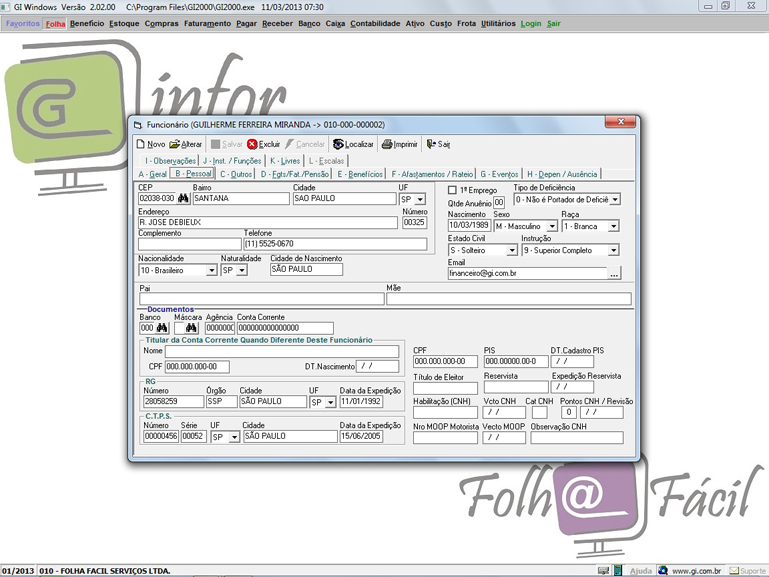This screenshot has height=577, width=769.
Task: Click the PIS number field
Action: (516, 361)
